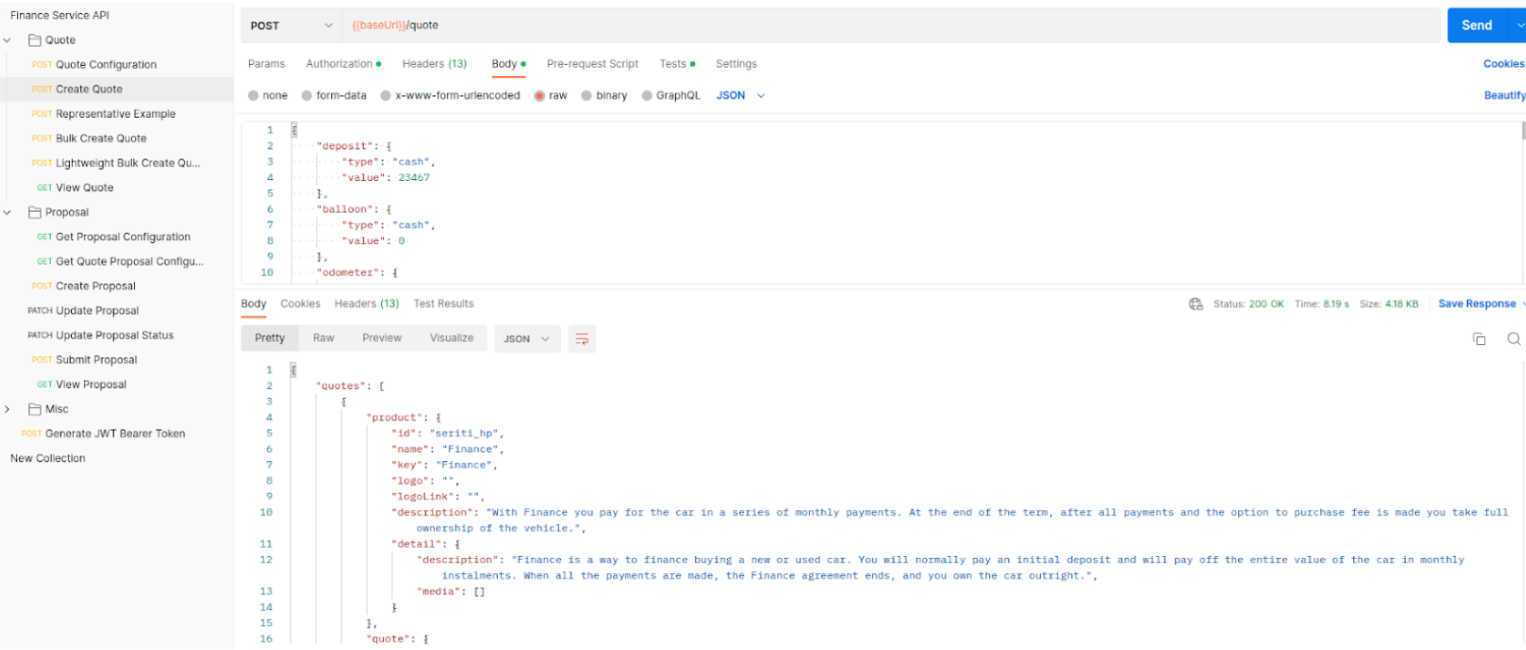Click the Quote folder icon
This screenshot has width=1526, height=650.
pyautogui.click(x=35, y=40)
